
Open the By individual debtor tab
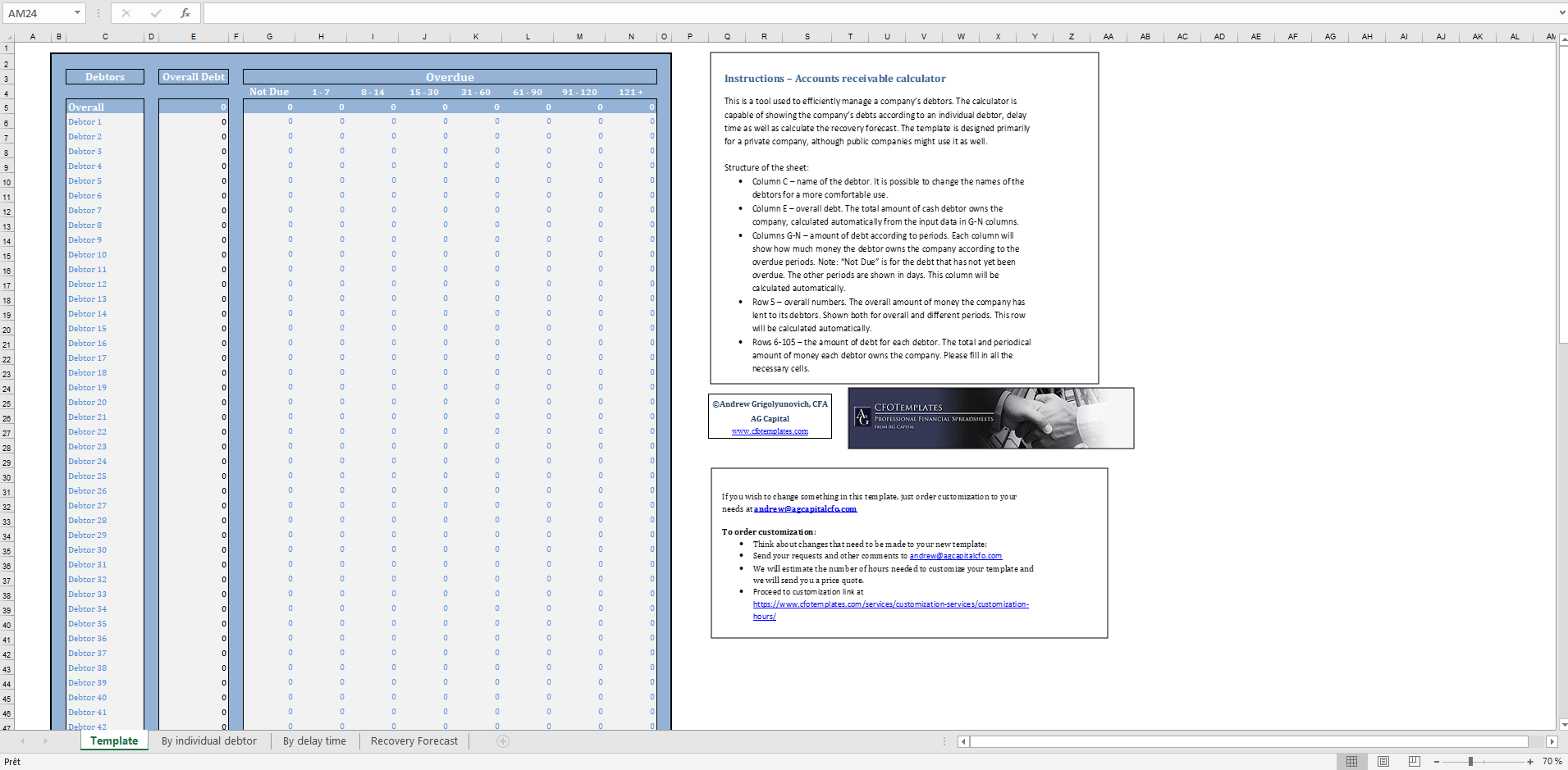click(209, 741)
